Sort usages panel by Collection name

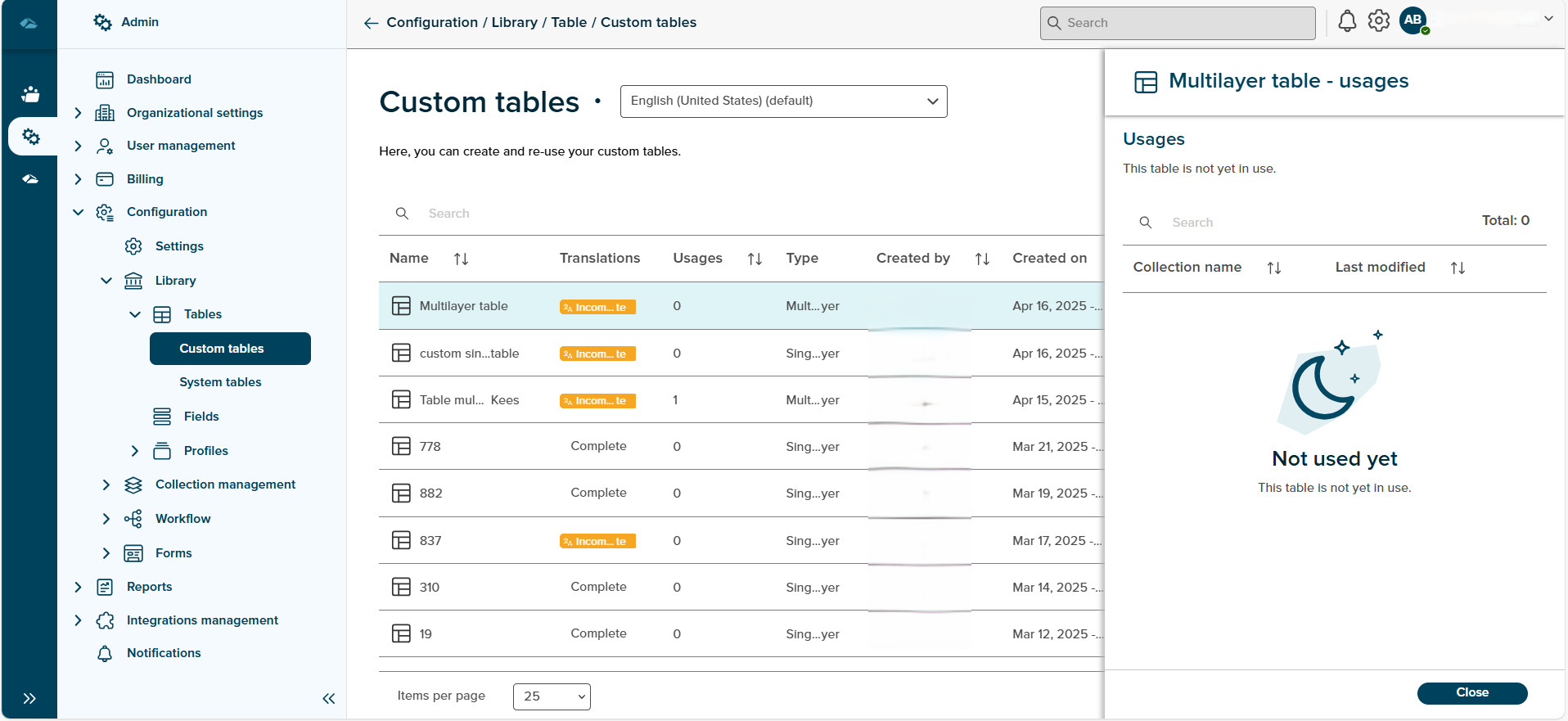1273,268
